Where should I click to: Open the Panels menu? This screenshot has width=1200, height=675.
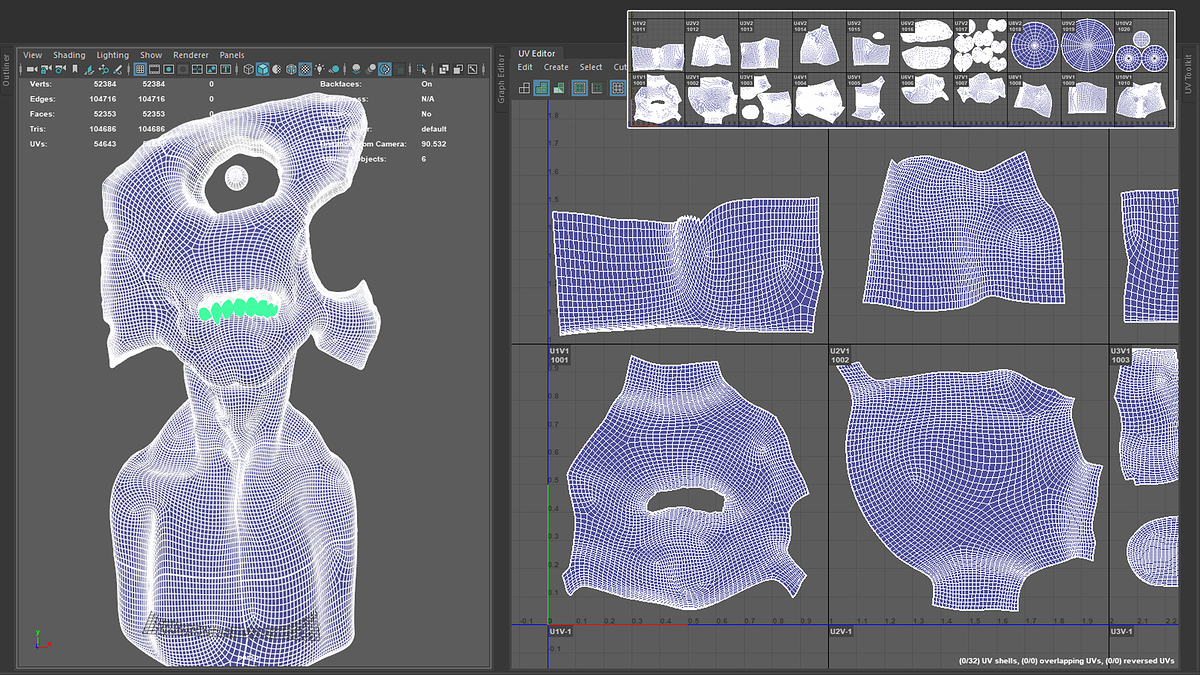232,55
